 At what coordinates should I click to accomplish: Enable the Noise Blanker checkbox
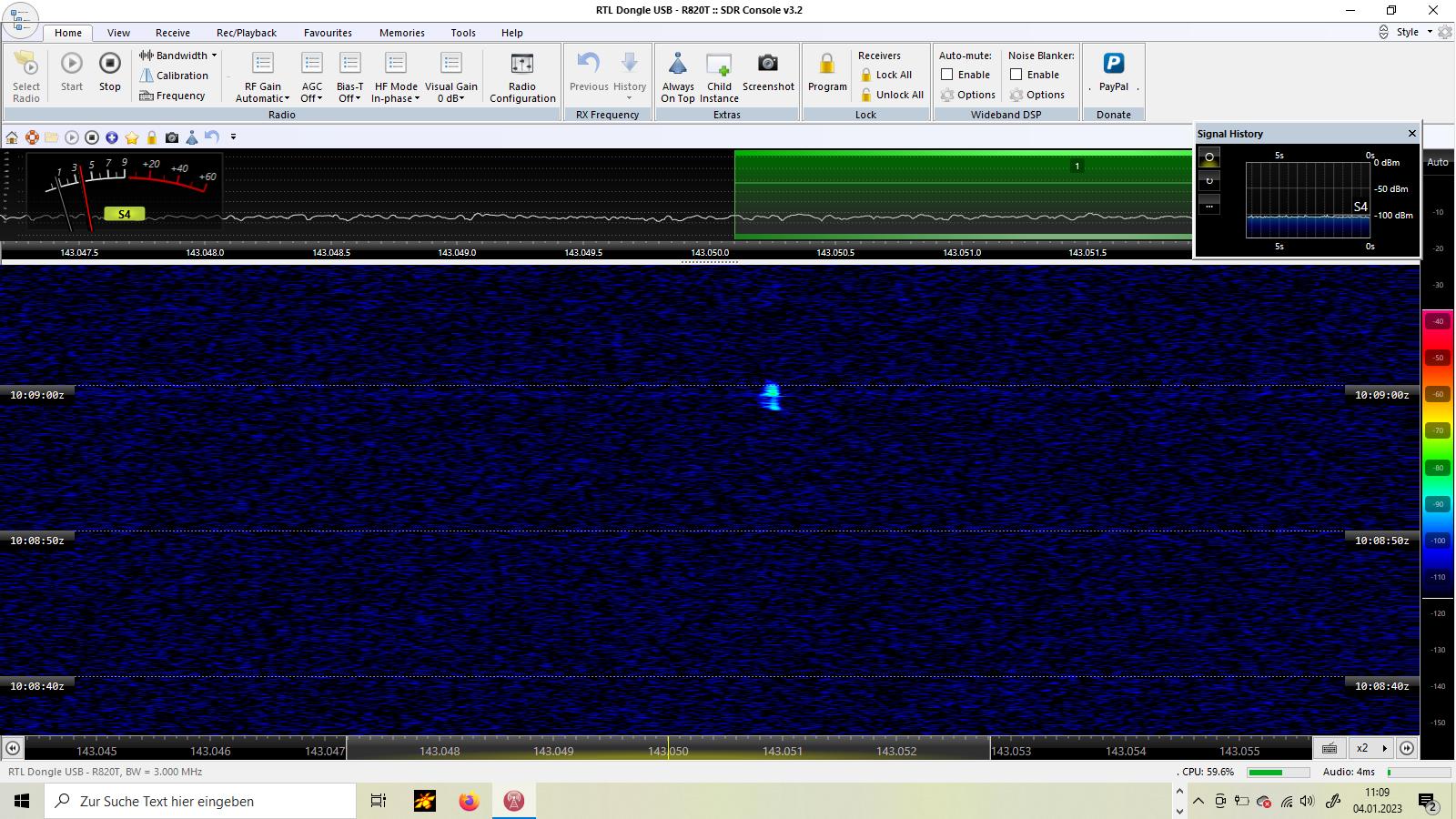1016,75
